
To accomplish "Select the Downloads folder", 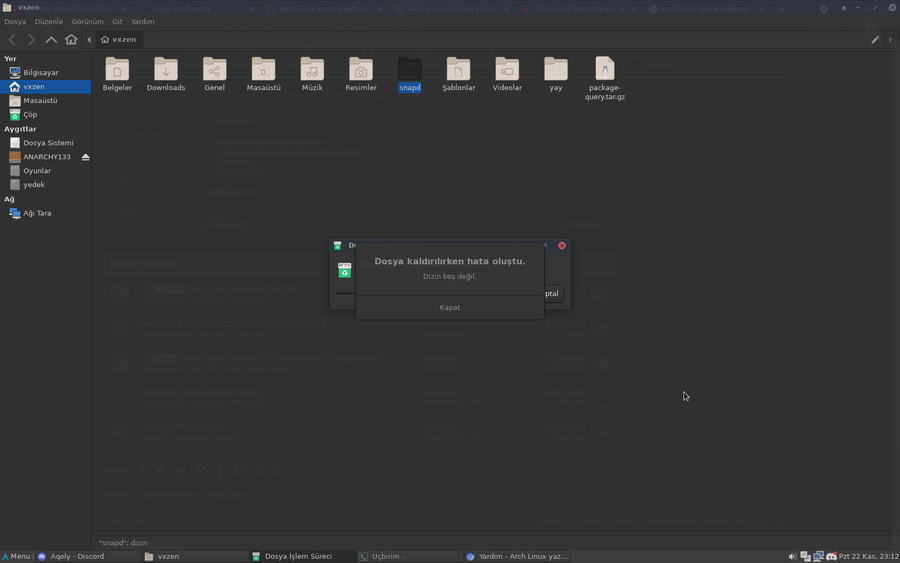I will [166, 74].
